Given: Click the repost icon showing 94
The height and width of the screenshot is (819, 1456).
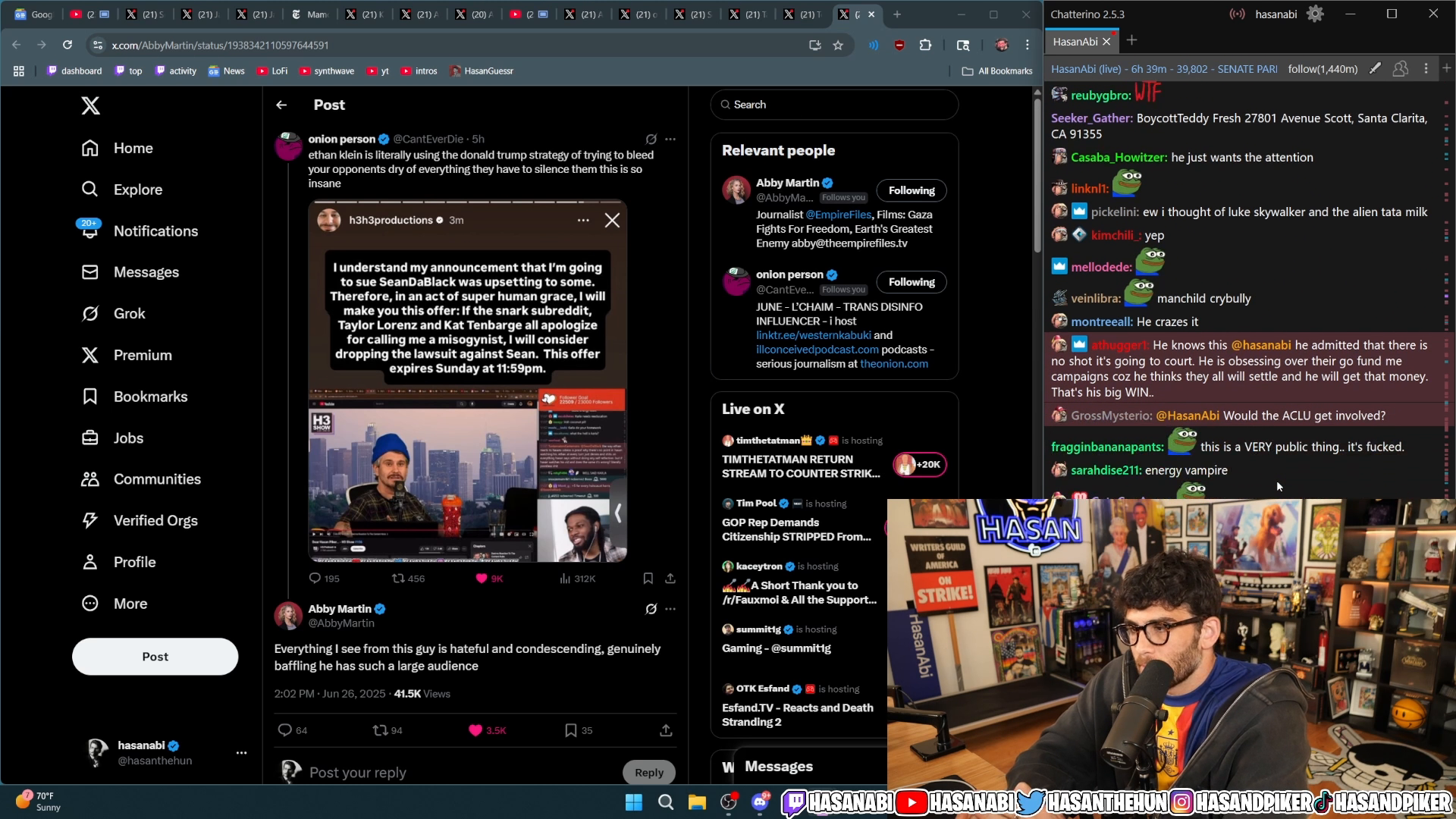Looking at the screenshot, I should 380,730.
